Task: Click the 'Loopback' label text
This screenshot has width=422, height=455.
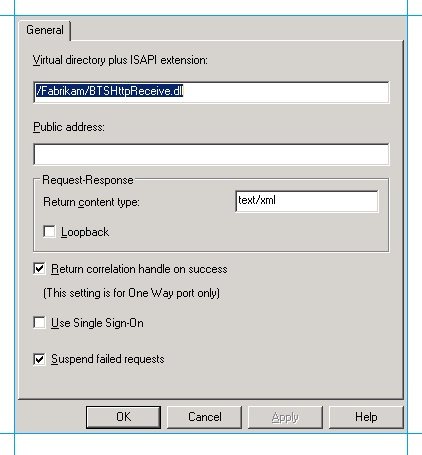Action: coord(85,232)
